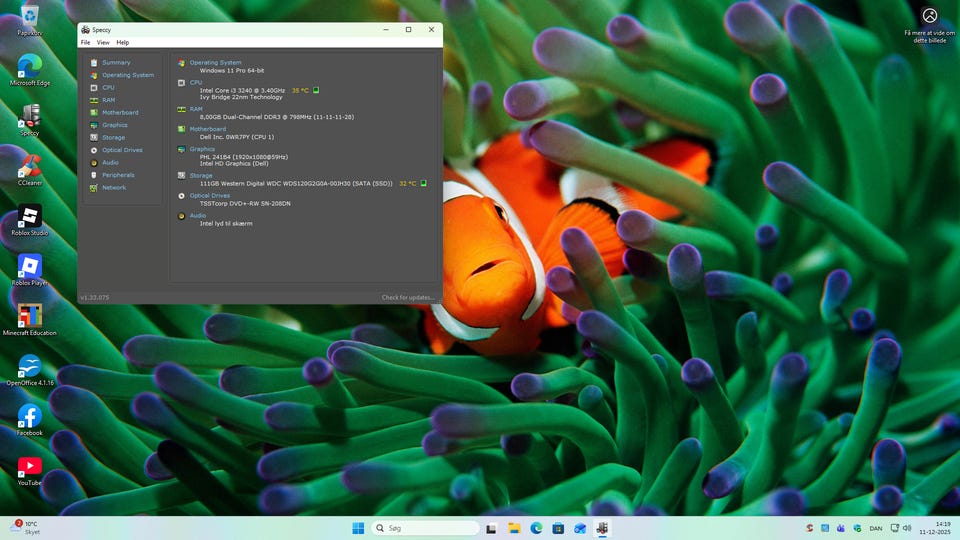Open the File menu
Image resolution: width=960 pixels, height=540 pixels.
pos(85,42)
